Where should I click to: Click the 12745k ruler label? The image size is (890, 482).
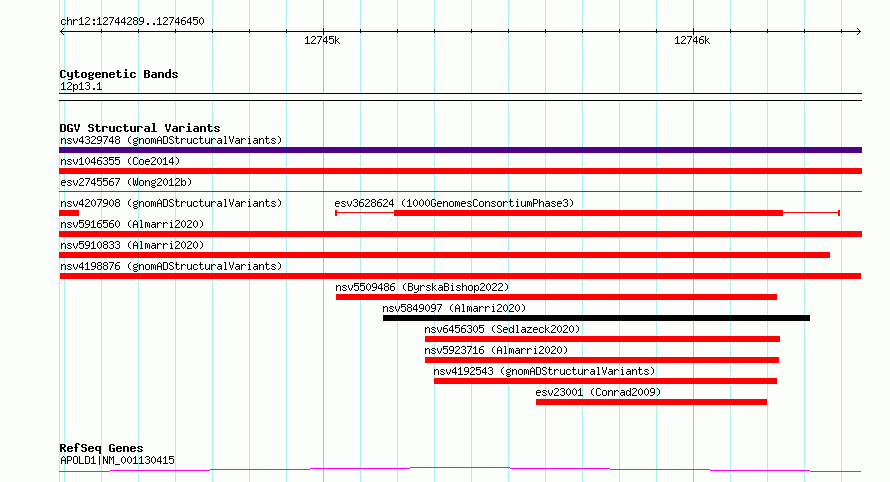click(322, 40)
